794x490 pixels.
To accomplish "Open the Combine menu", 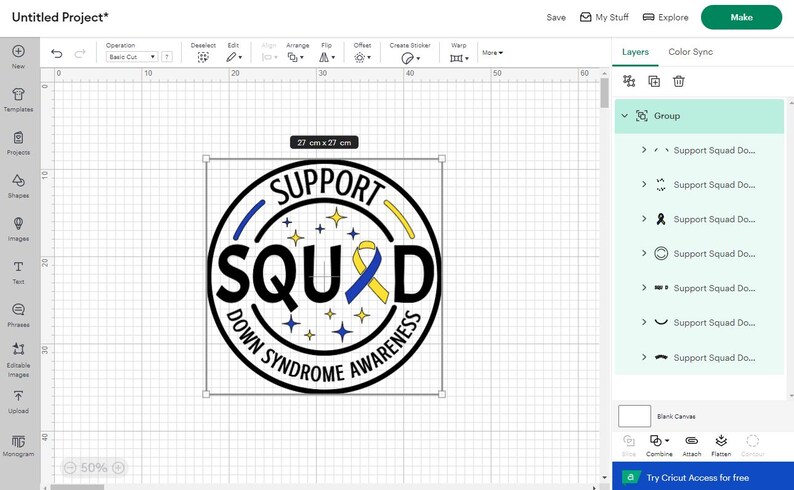I will coord(659,445).
